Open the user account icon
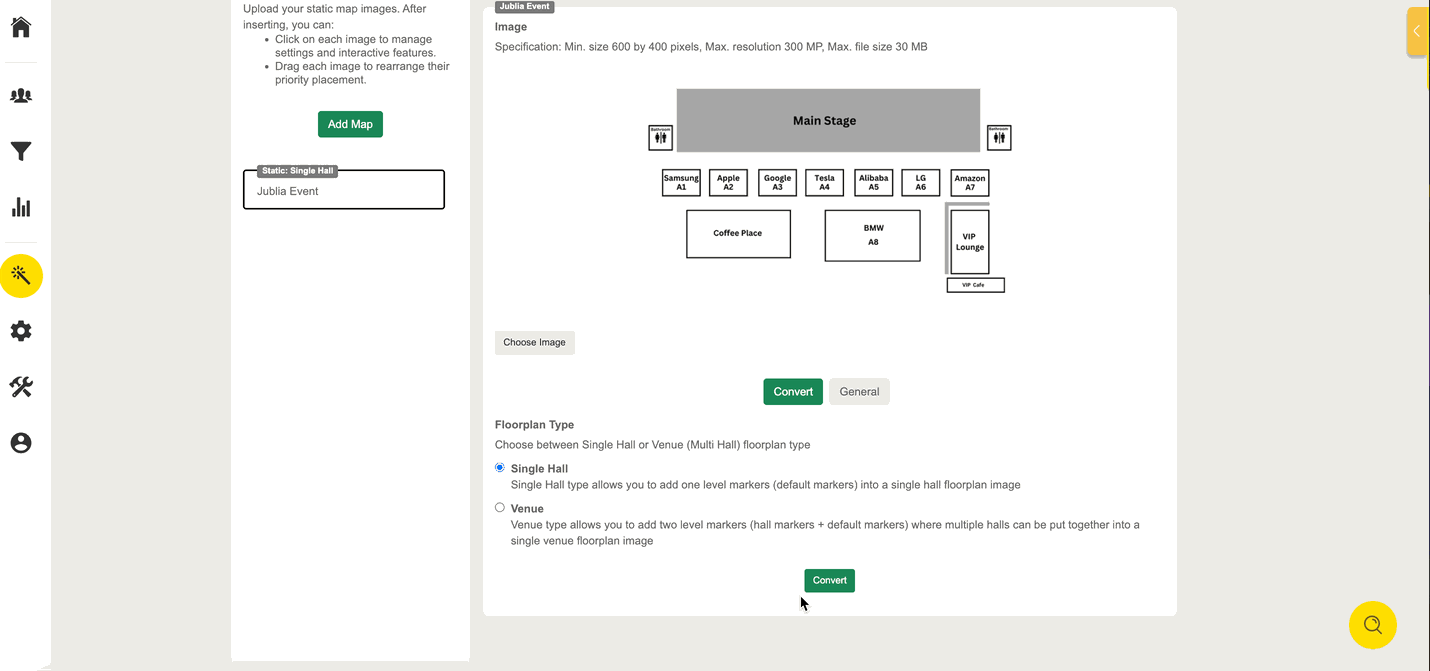This screenshot has width=1430, height=671. pyautogui.click(x=21, y=443)
